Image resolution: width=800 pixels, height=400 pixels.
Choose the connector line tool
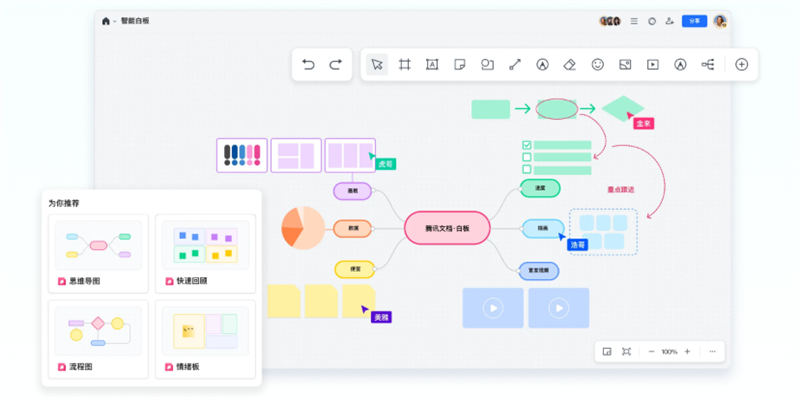point(515,64)
